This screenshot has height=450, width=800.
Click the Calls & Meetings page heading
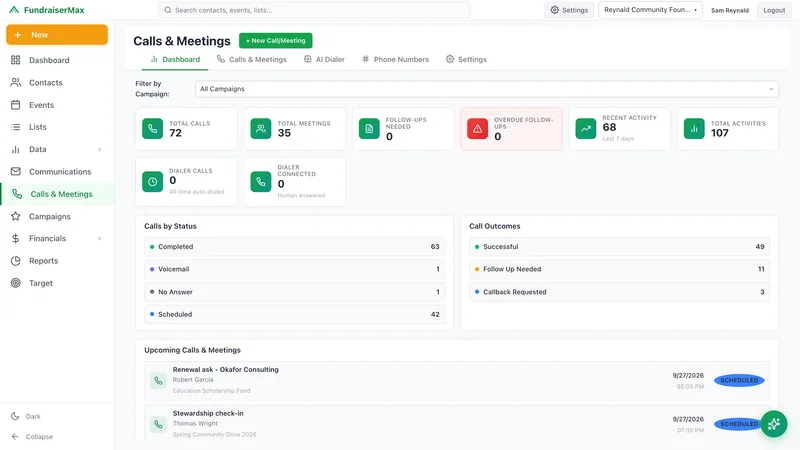point(182,41)
